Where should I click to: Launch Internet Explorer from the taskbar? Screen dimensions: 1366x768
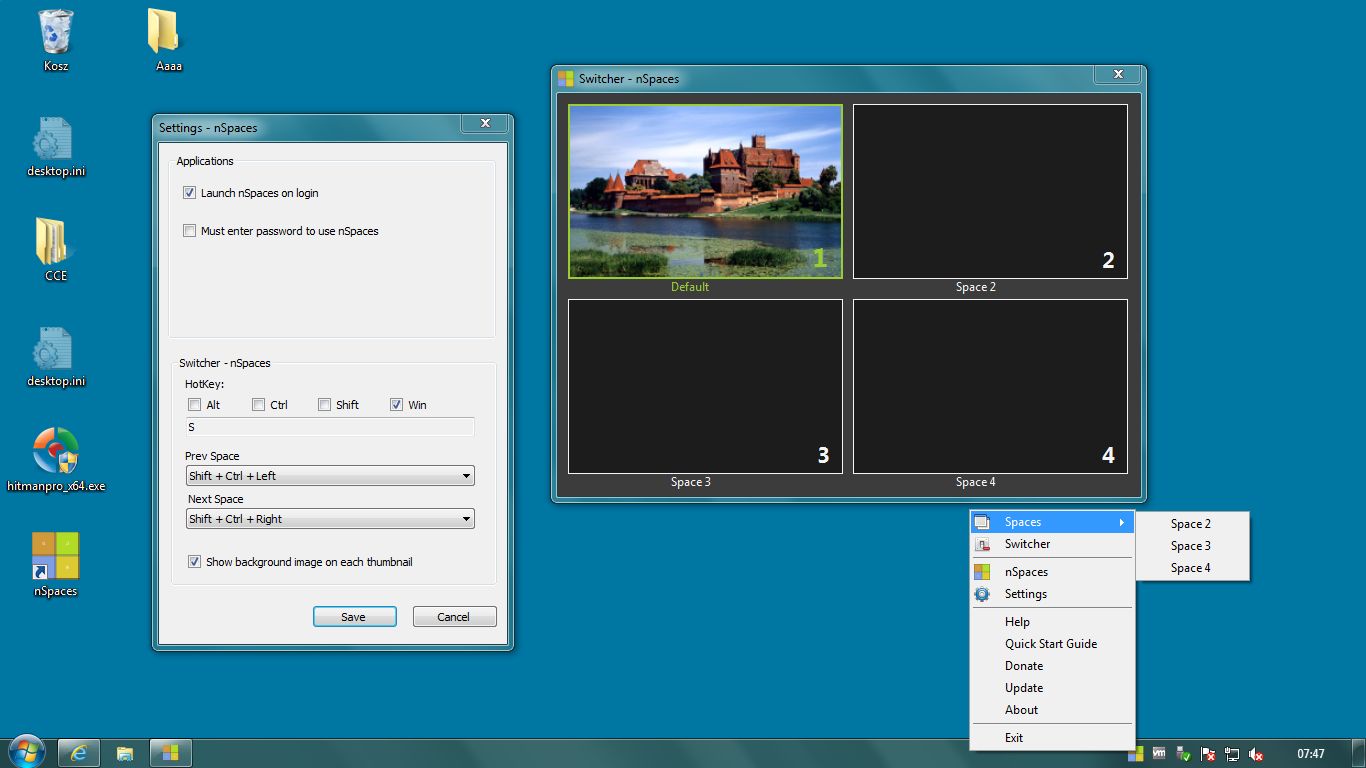(79, 752)
